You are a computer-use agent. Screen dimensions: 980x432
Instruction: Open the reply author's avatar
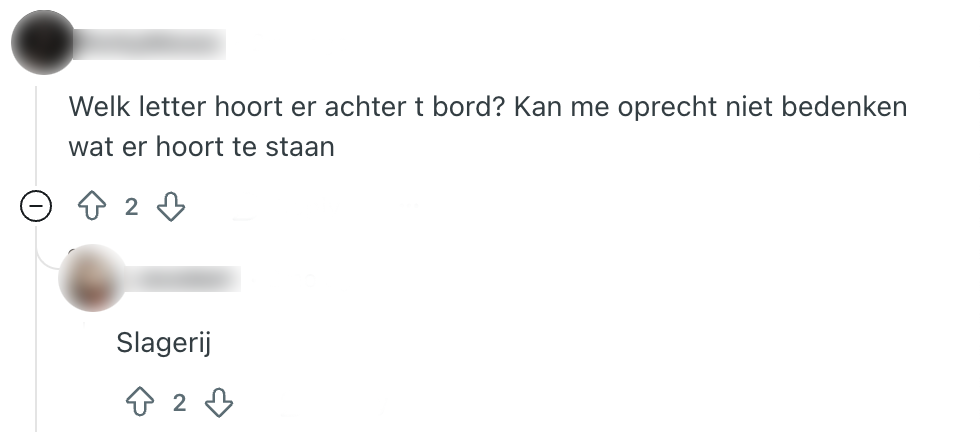93,278
